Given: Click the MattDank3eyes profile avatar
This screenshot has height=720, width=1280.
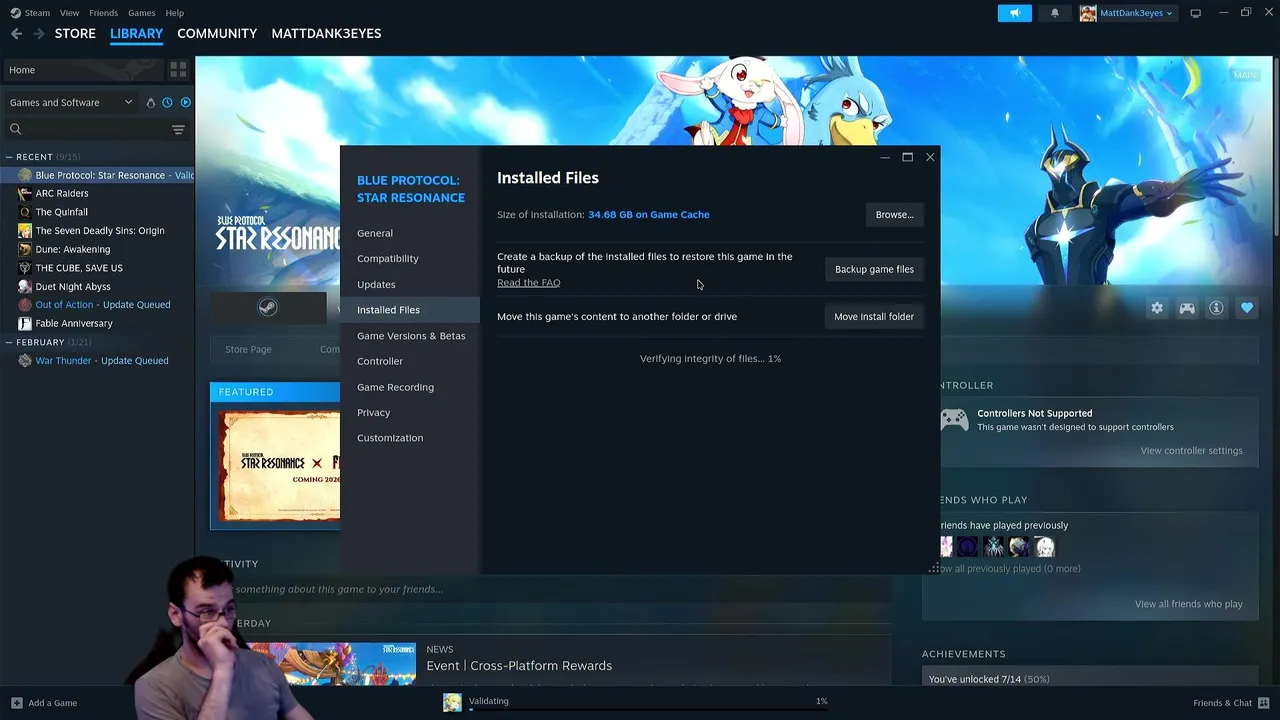Looking at the screenshot, I should point(1088,13).
